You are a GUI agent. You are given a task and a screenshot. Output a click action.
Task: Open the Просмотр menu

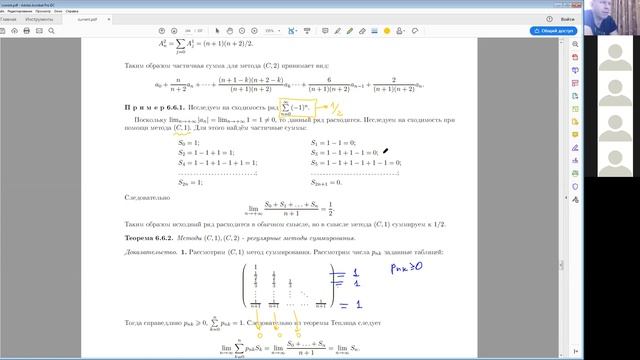pos(43,11)
